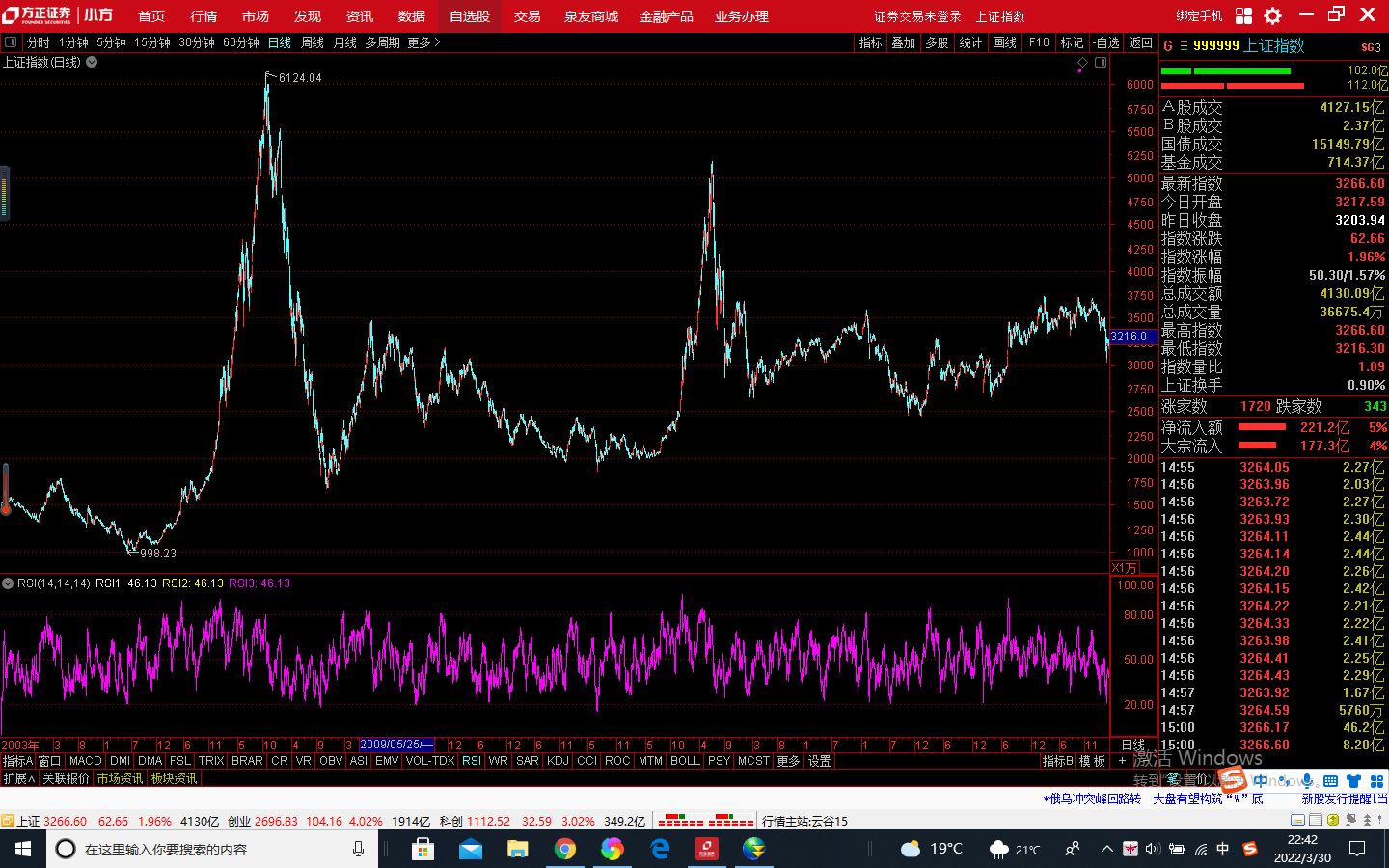Open 金融产品 menu
This screenshot has height=868, width=1389.
pyautogui.click(x=667, y=16)
